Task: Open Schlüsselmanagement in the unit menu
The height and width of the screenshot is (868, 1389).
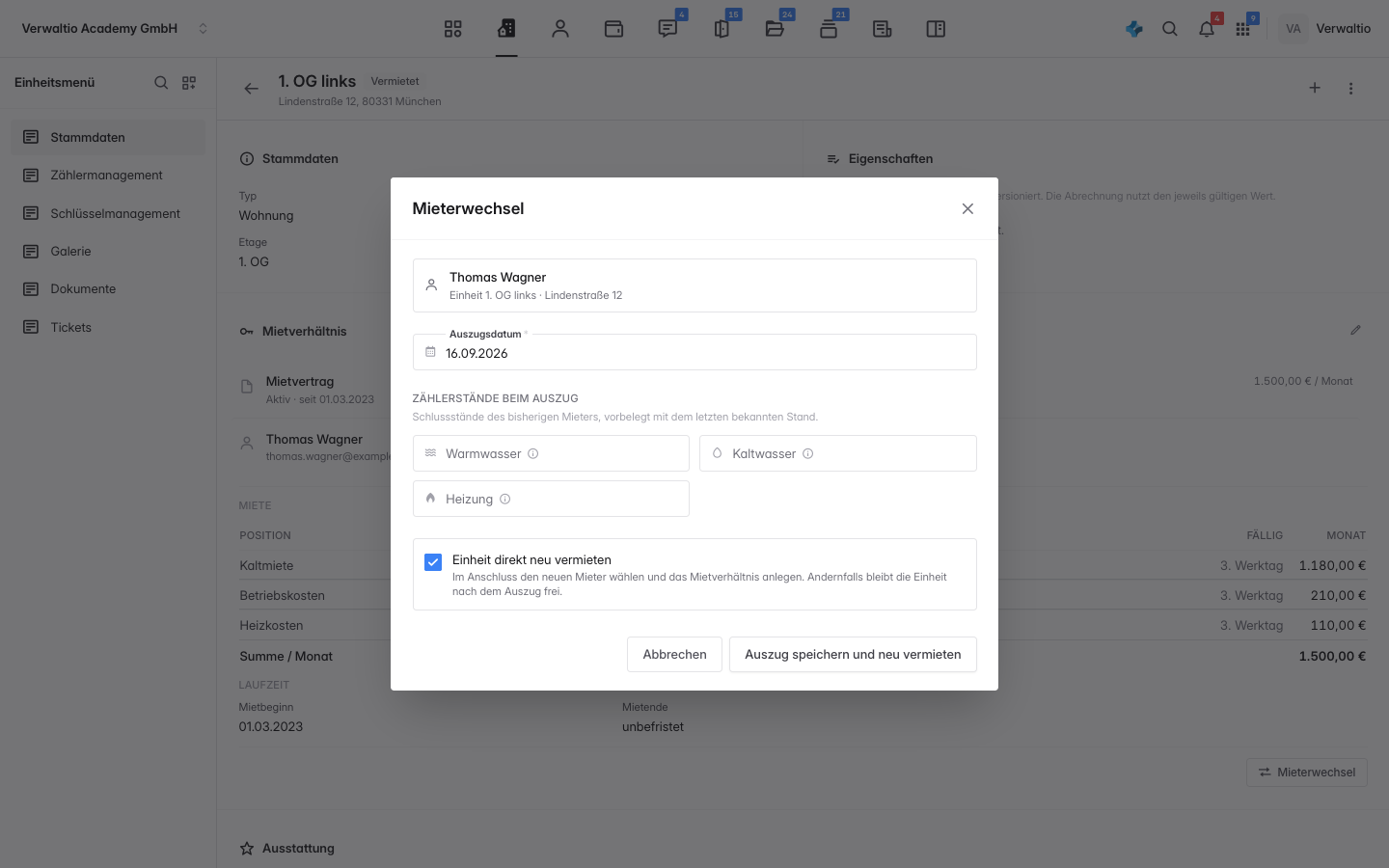Action: pyautogui.click(x=108, y=213)
